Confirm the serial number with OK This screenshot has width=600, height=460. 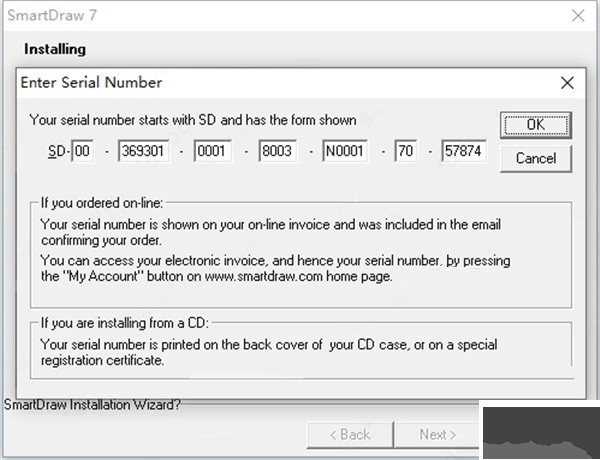[536, 125]
